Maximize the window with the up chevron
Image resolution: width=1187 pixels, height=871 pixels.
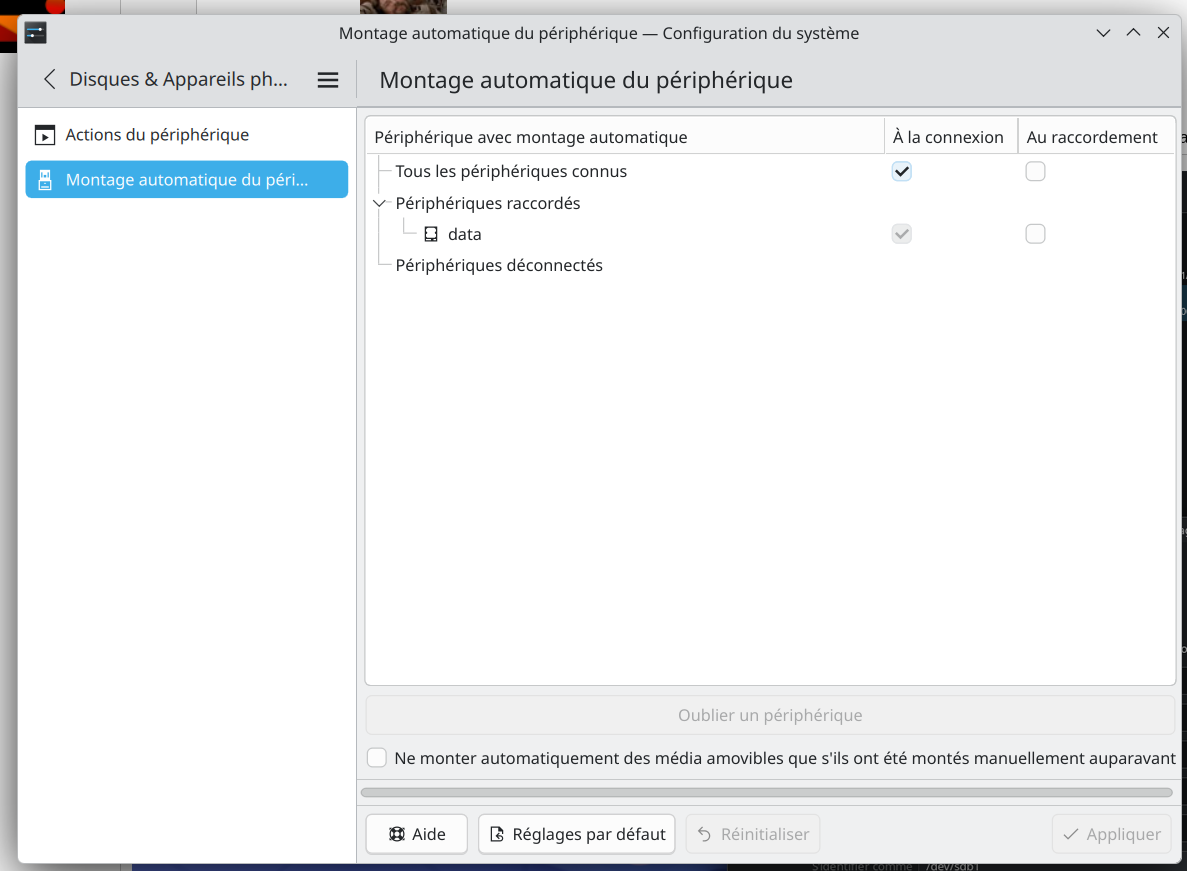coord(1133,33)
